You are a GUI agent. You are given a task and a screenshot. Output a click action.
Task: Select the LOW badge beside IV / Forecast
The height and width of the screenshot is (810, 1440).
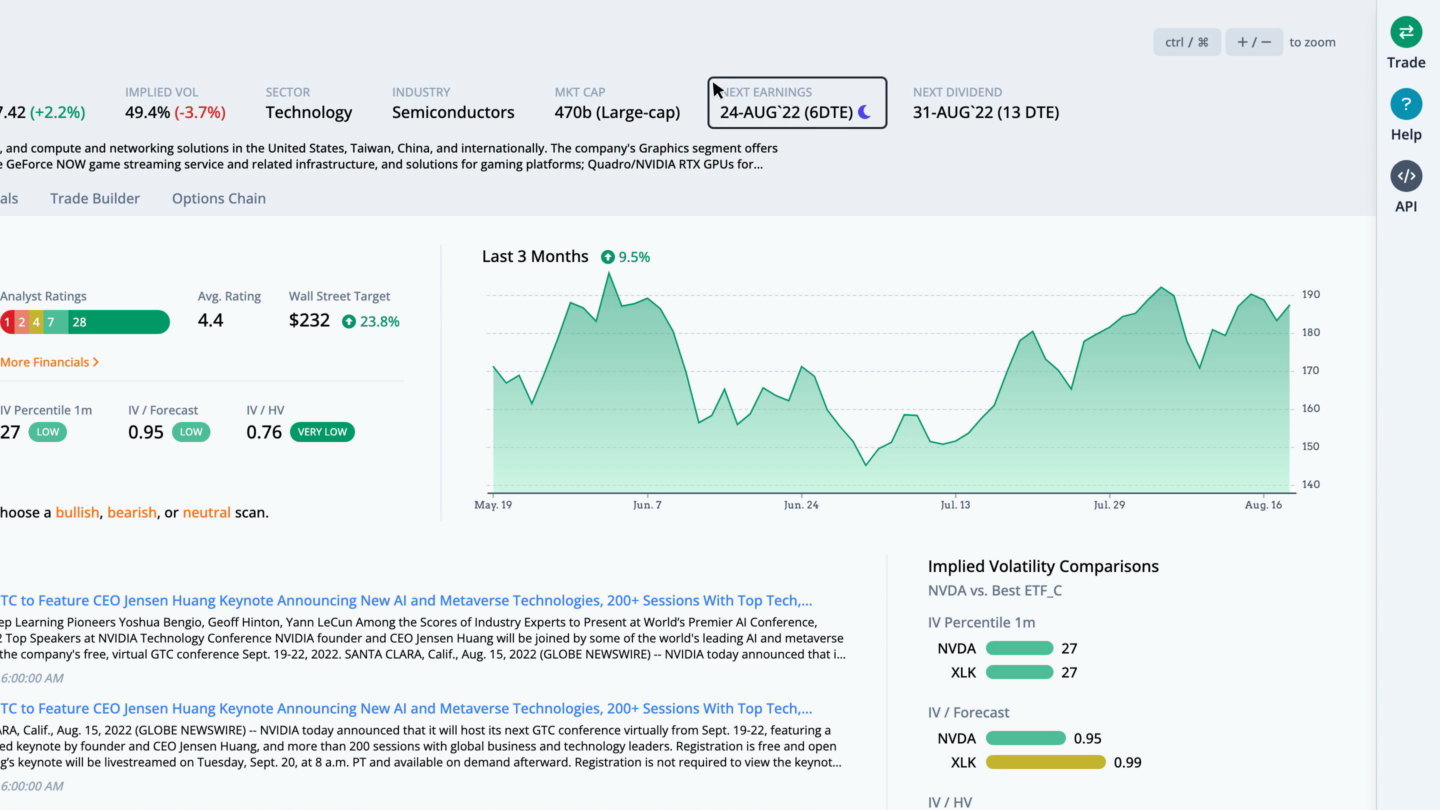[x=191, y=432]
